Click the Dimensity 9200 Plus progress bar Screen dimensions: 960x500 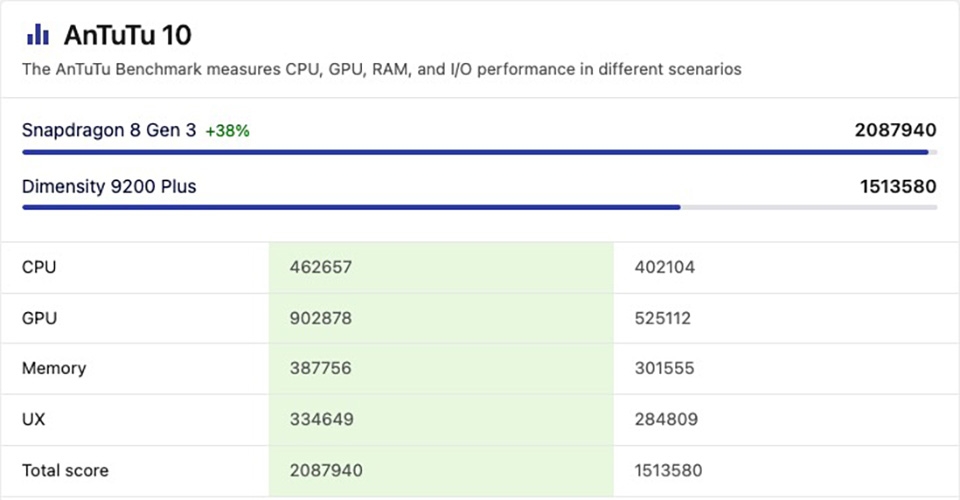(x=479, y=207)
